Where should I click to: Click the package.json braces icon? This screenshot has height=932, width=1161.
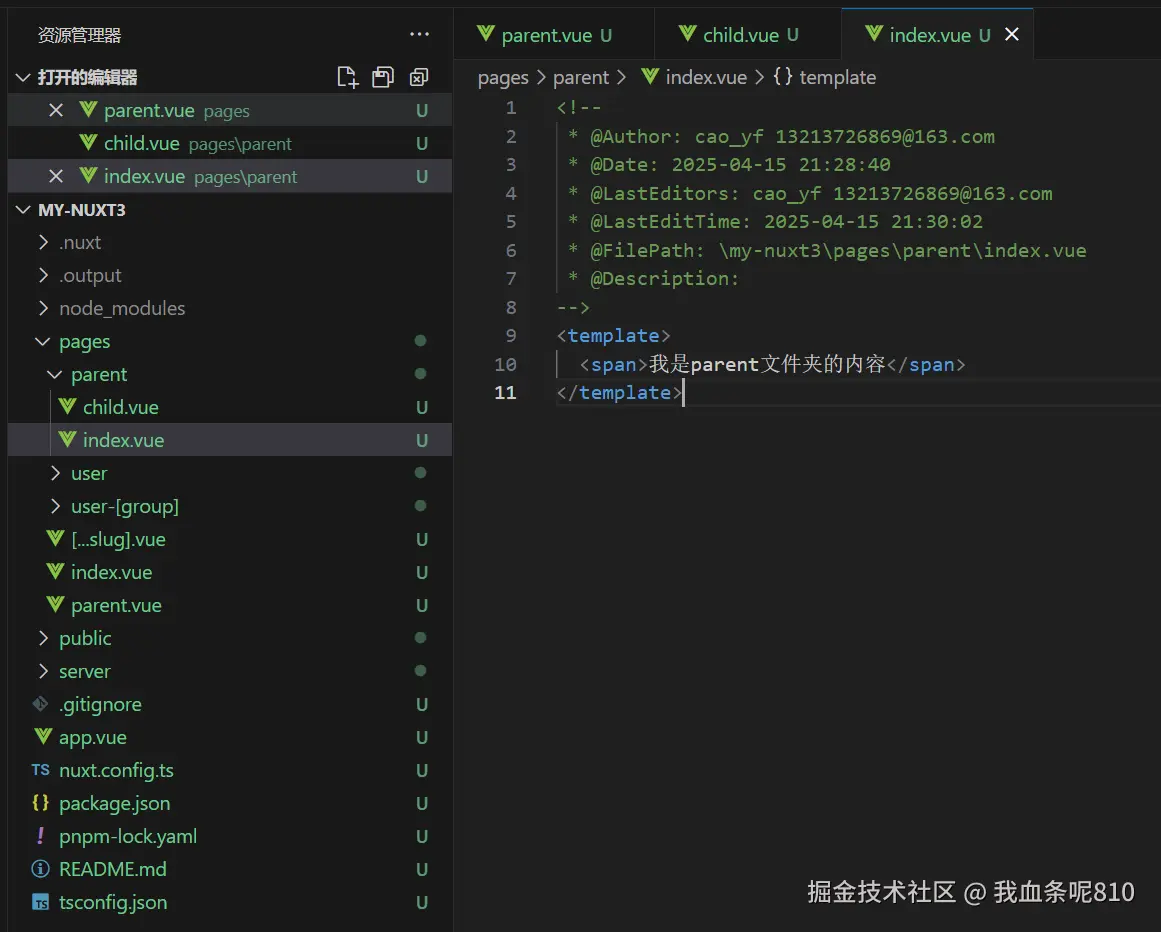click(41, 803)
